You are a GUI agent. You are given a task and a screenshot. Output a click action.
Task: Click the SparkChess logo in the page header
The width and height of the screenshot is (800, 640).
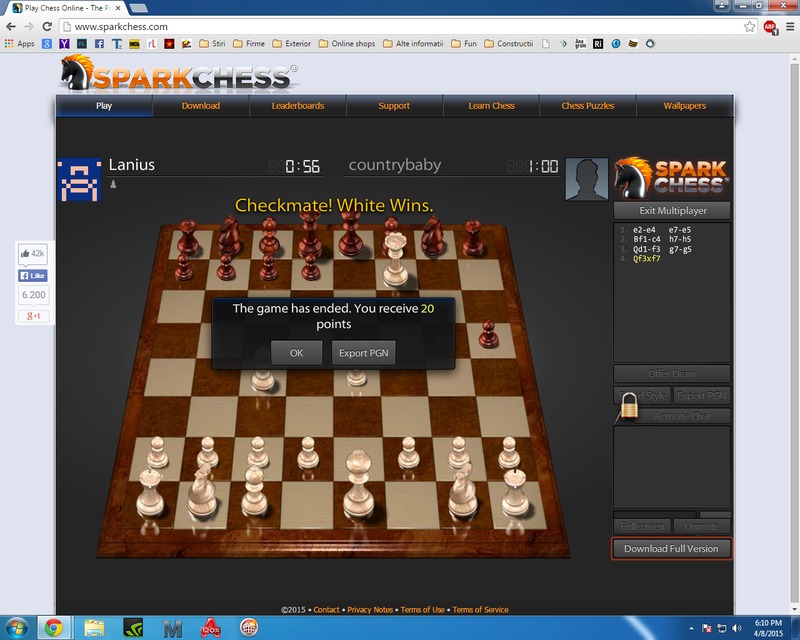tap(179, 74)
